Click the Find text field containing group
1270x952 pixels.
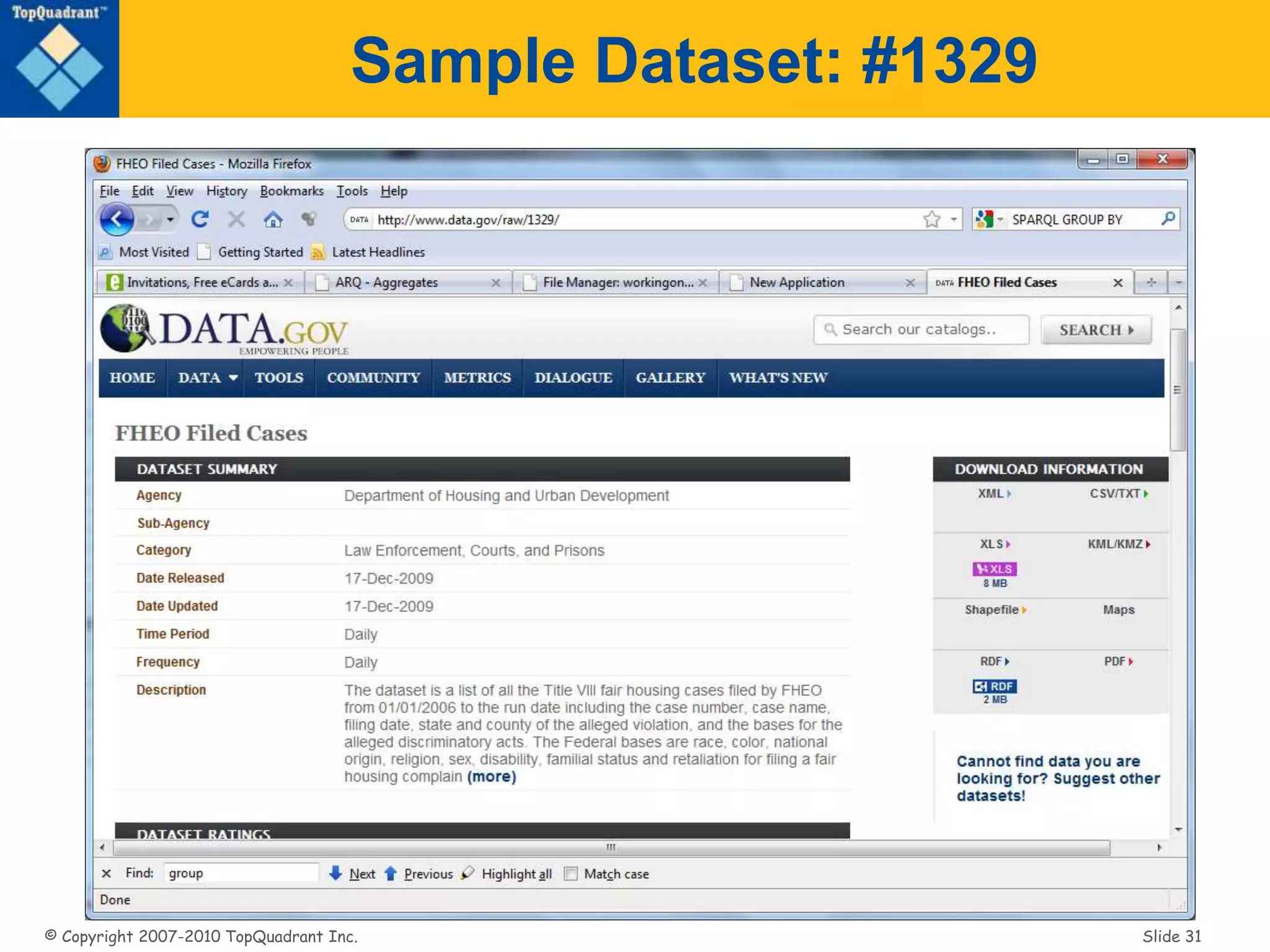pos(241,873)
